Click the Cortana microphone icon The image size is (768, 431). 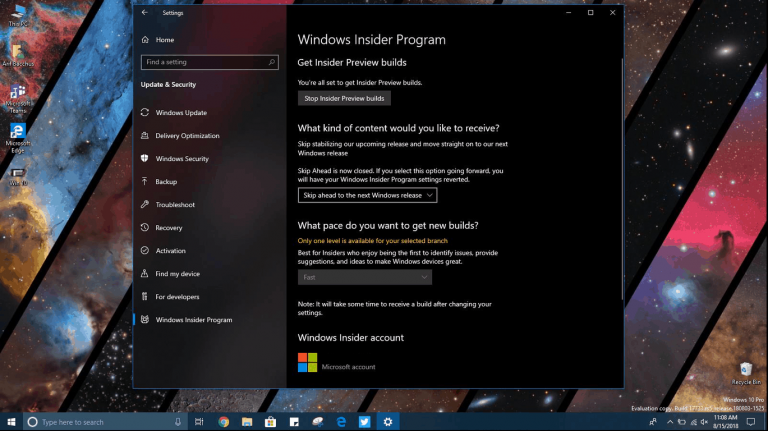pyautogui.click(x=178, y=422)
